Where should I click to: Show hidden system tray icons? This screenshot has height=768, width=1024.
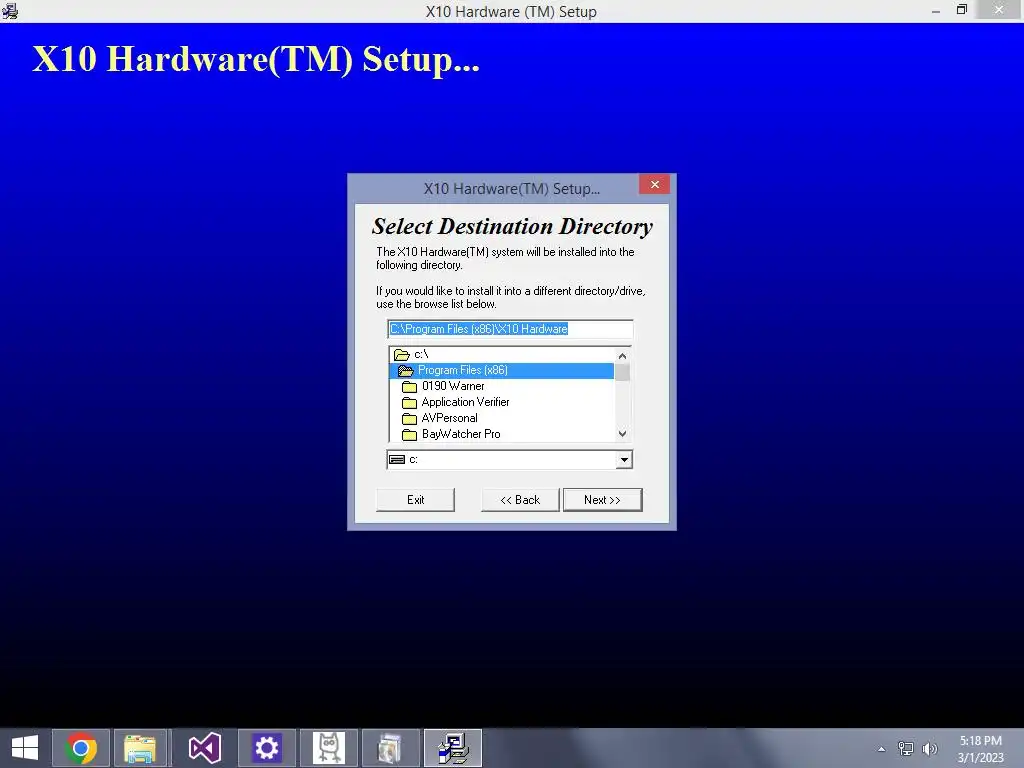pos(882,749)
